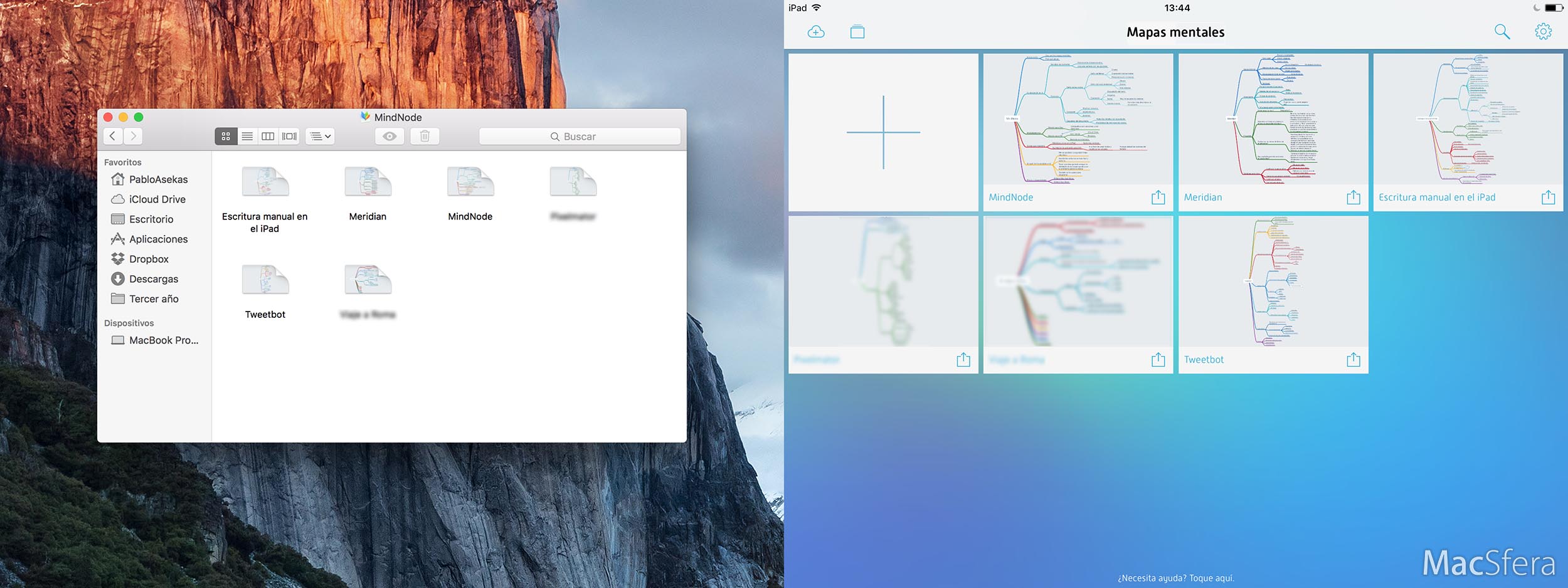1568x588 pixels.
Task: Open the settings gear in MindNode
Action: pos(1543,32)
